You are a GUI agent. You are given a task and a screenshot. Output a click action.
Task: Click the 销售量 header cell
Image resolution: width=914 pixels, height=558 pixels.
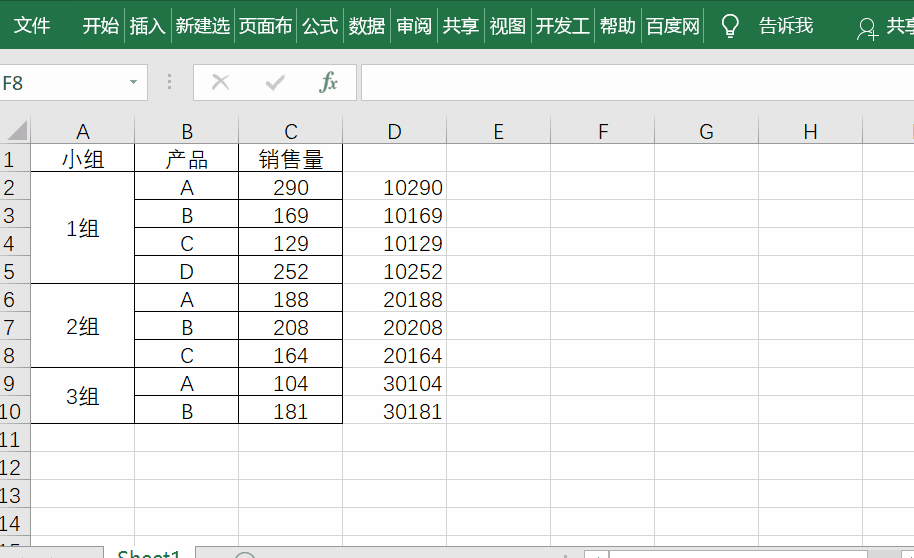click(290, 159)
